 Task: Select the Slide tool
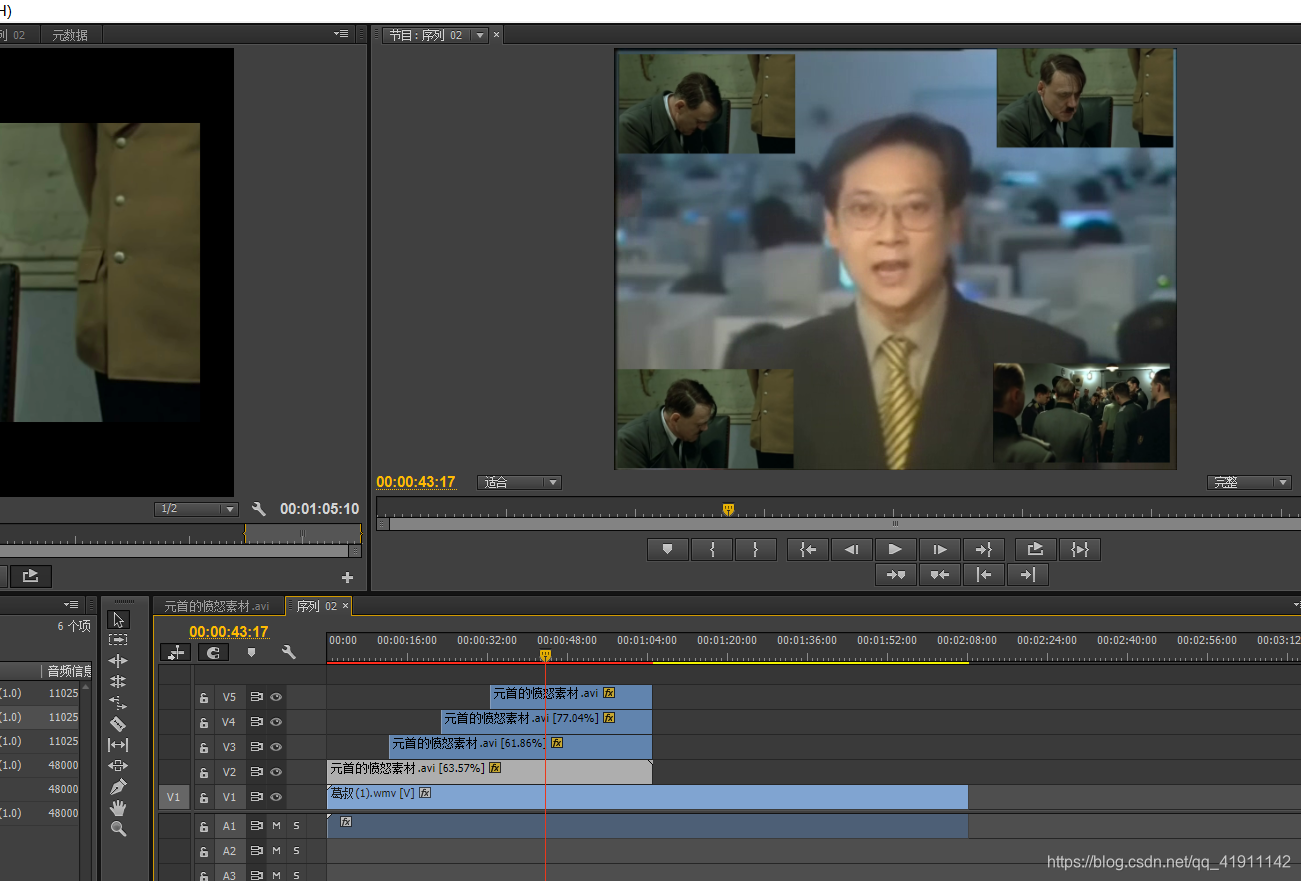(x=118, y=765)
